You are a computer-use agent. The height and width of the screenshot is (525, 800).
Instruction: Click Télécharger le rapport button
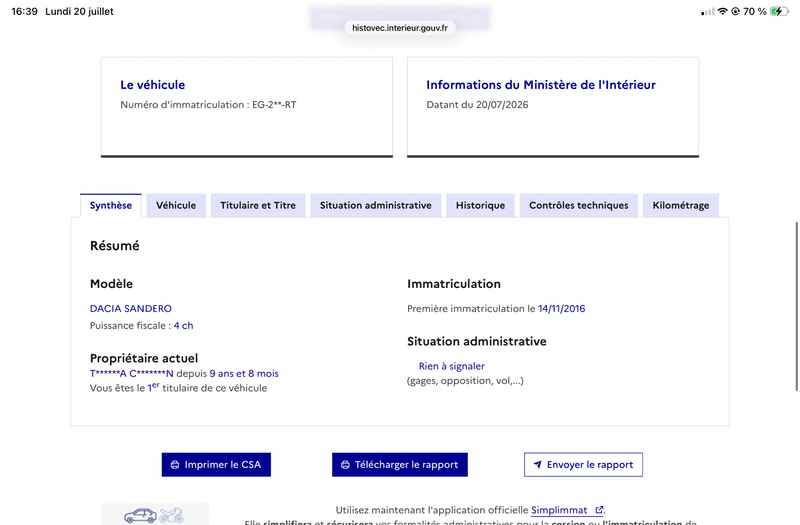pyautogui.click(x=399, y=465)
